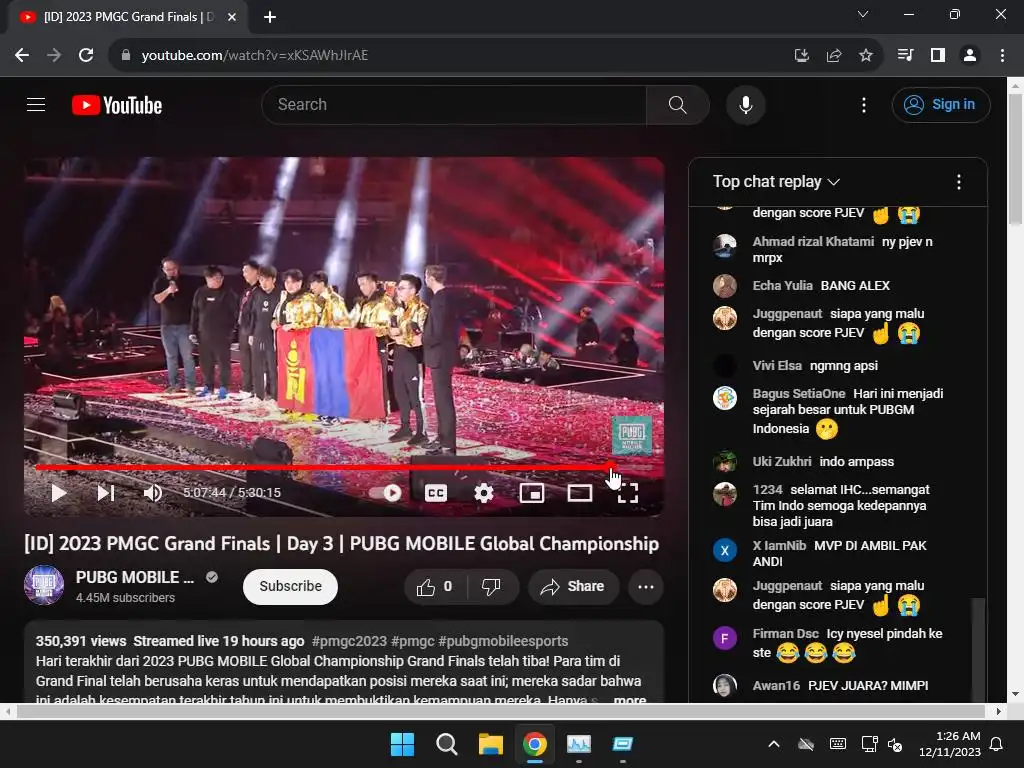Sign in to YouTube

coord(940,104)
